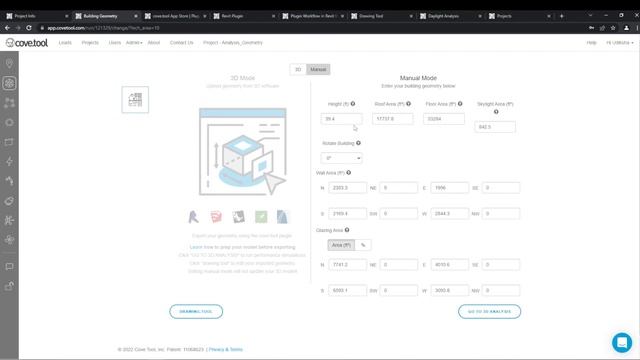Click the Wall Area W input field
This screenshot has width=640, height=360.
[x=449, y=213]
